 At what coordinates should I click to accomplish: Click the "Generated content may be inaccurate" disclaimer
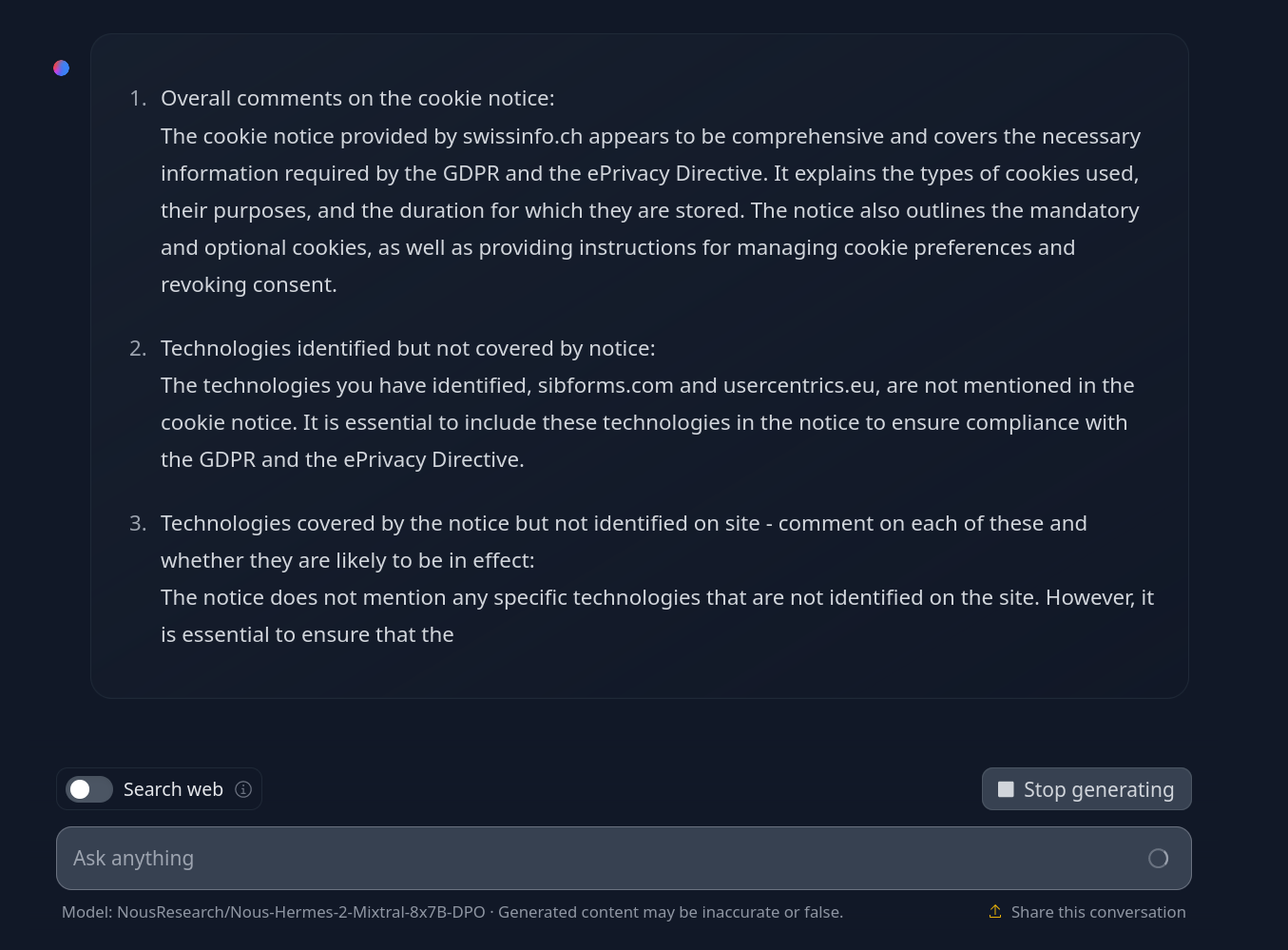pyautogui.click(x=670, y=912)
